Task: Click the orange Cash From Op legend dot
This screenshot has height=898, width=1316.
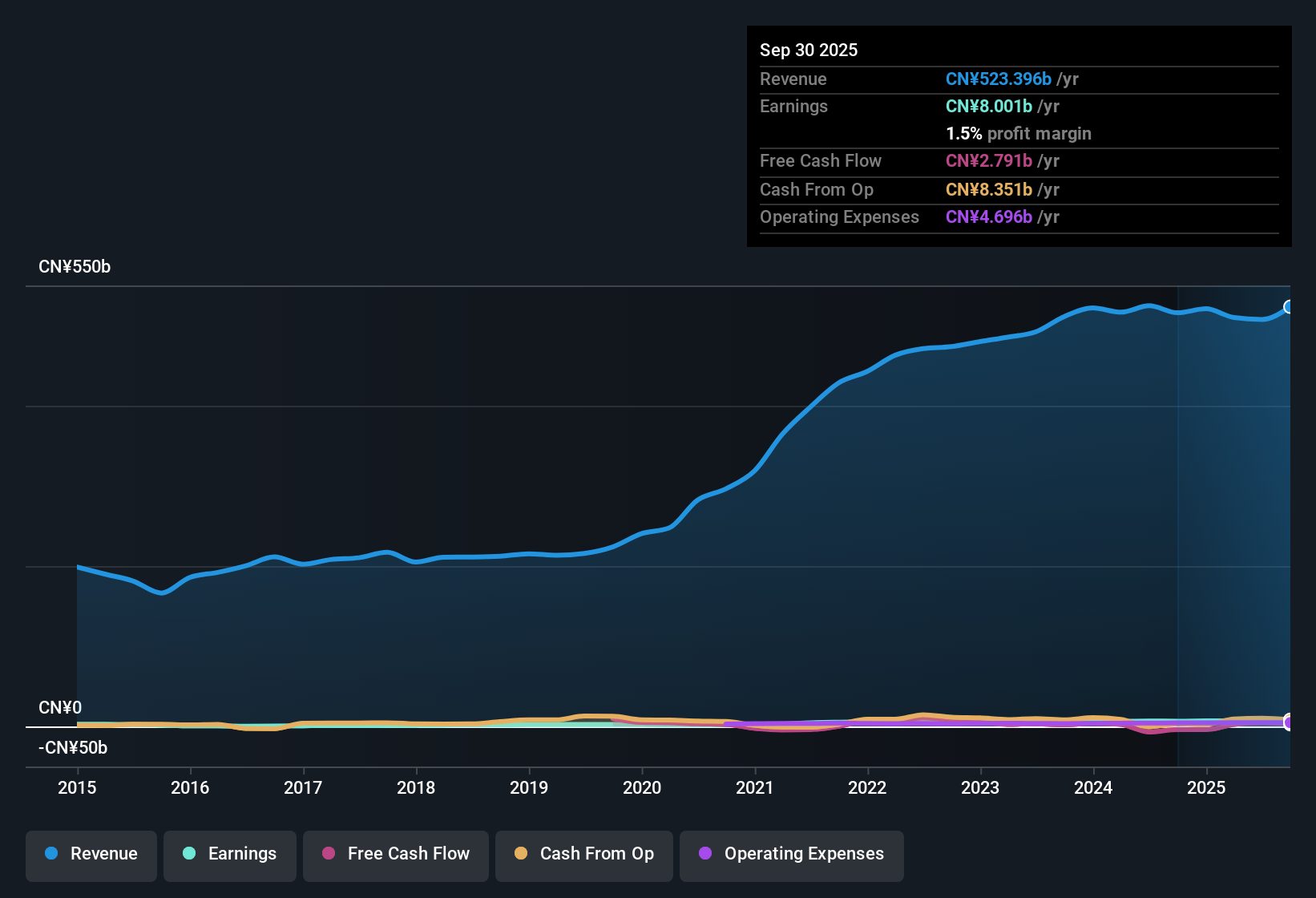Action: pyautogui.click(x=520, y=854)
